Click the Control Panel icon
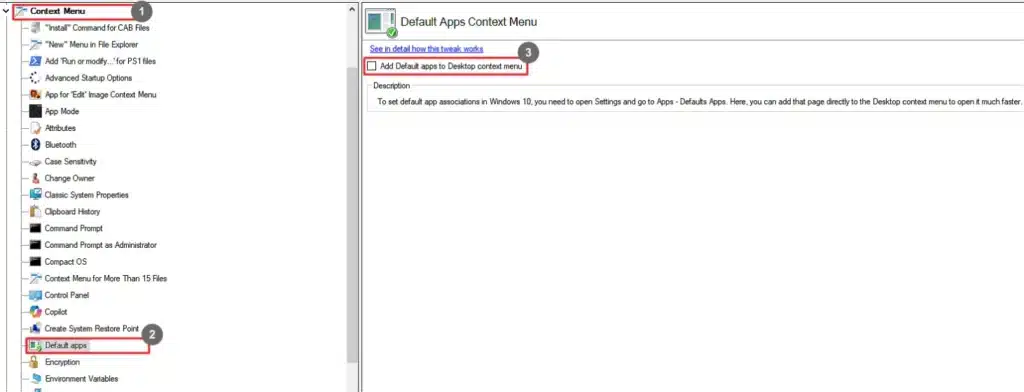The width and height of the screenshot is (1024, 392). pos(35,295)
